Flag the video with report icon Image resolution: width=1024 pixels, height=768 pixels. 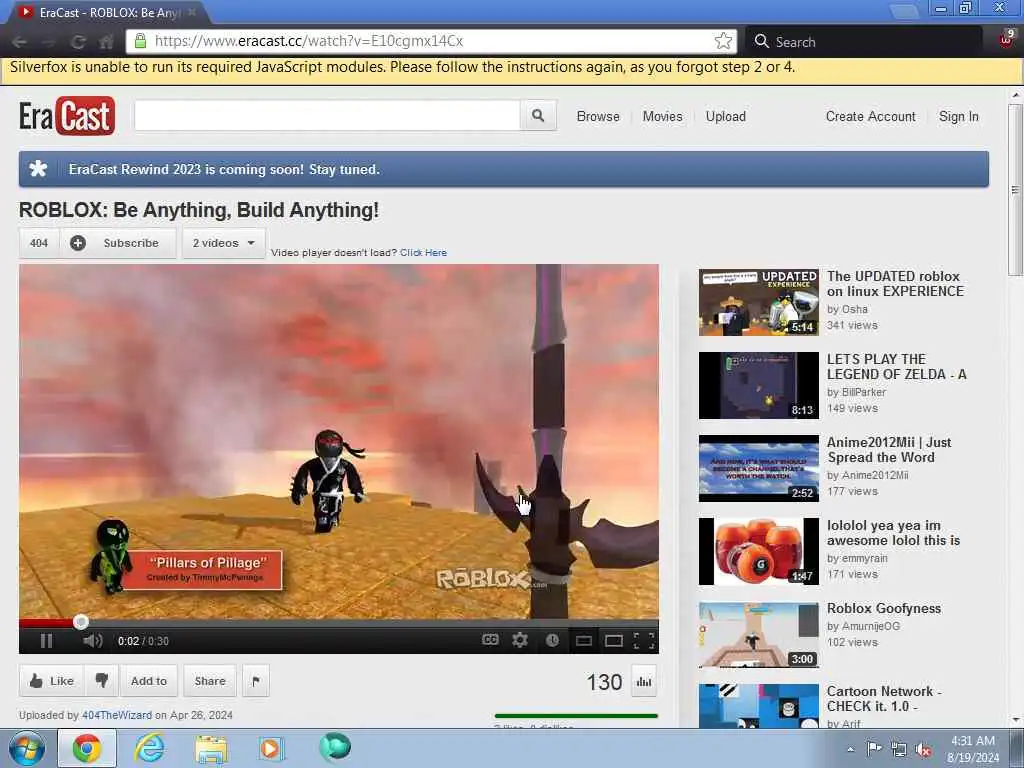[x=256, y=681]
